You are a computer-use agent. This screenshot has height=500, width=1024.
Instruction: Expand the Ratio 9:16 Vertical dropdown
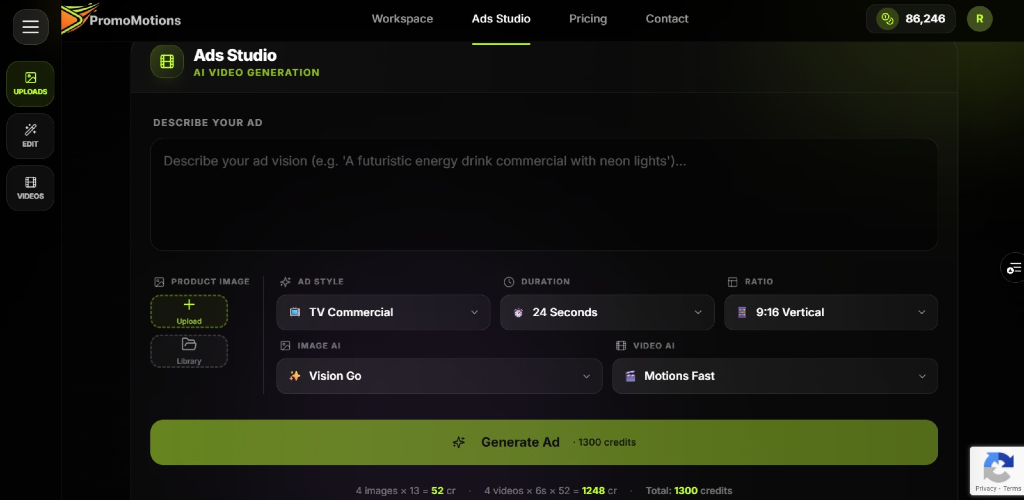830,312
